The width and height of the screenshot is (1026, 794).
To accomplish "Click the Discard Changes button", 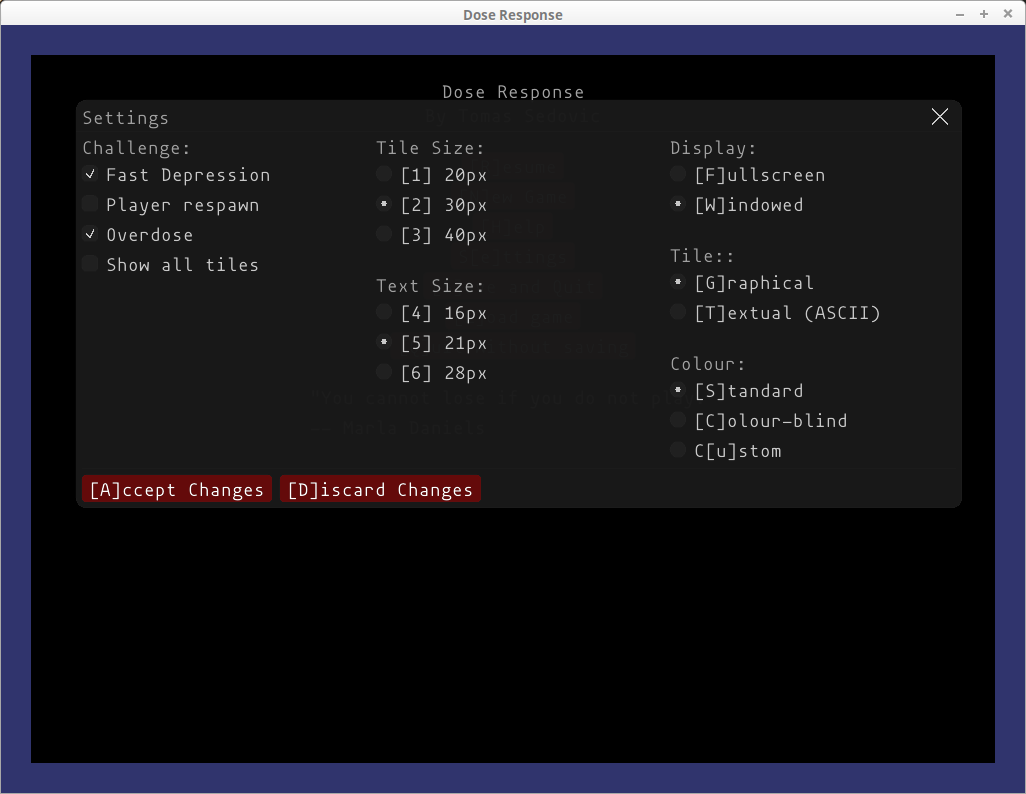I will [380, 489].
